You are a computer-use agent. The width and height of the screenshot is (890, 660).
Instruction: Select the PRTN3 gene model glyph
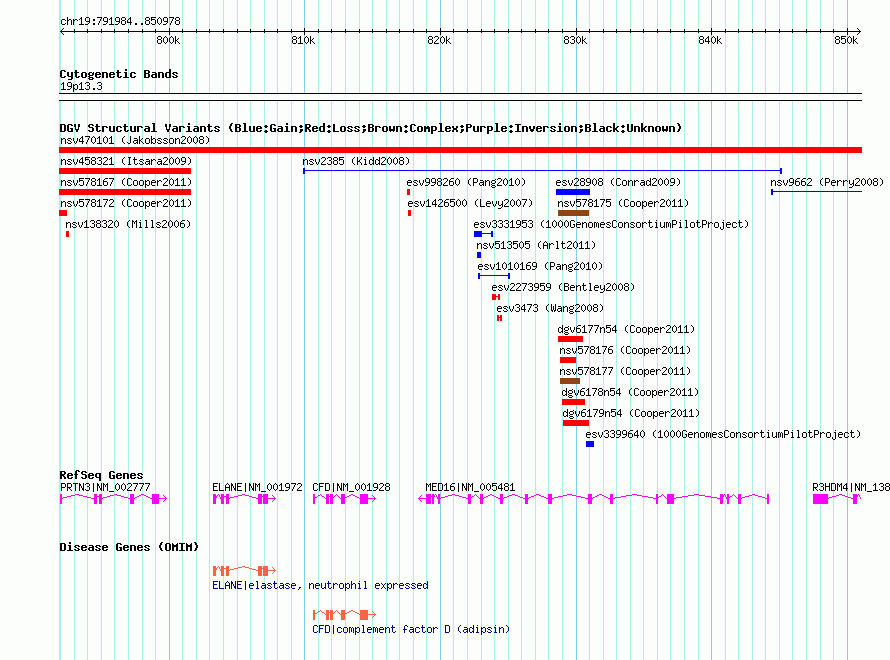tap(114, 499)
